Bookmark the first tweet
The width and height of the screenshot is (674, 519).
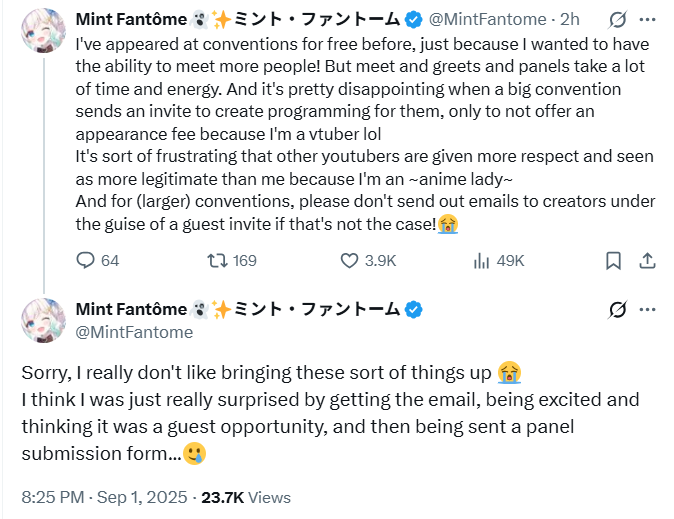613,260
